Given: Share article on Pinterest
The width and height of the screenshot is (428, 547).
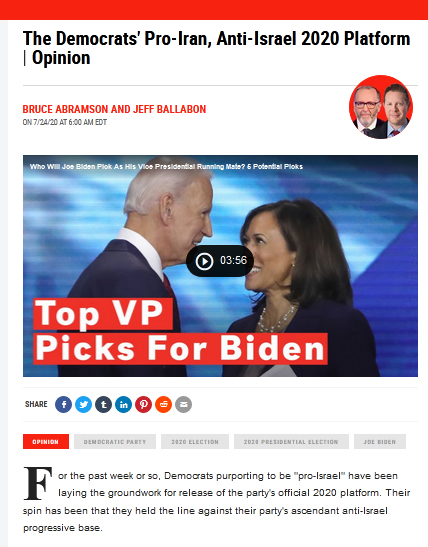Looking at the screenshot, I should click(143, 405).
